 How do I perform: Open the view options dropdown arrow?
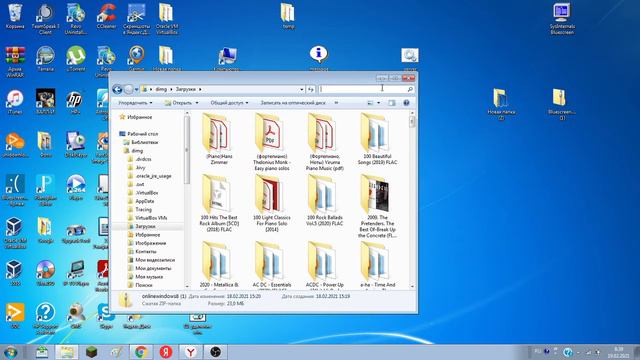378,103
